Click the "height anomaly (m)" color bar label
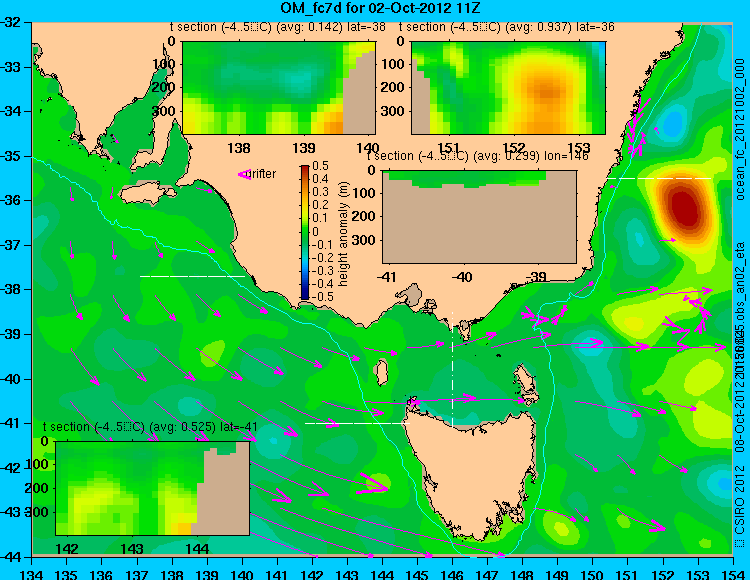Screen dimensions: 750x580 (x=343, y=234)
